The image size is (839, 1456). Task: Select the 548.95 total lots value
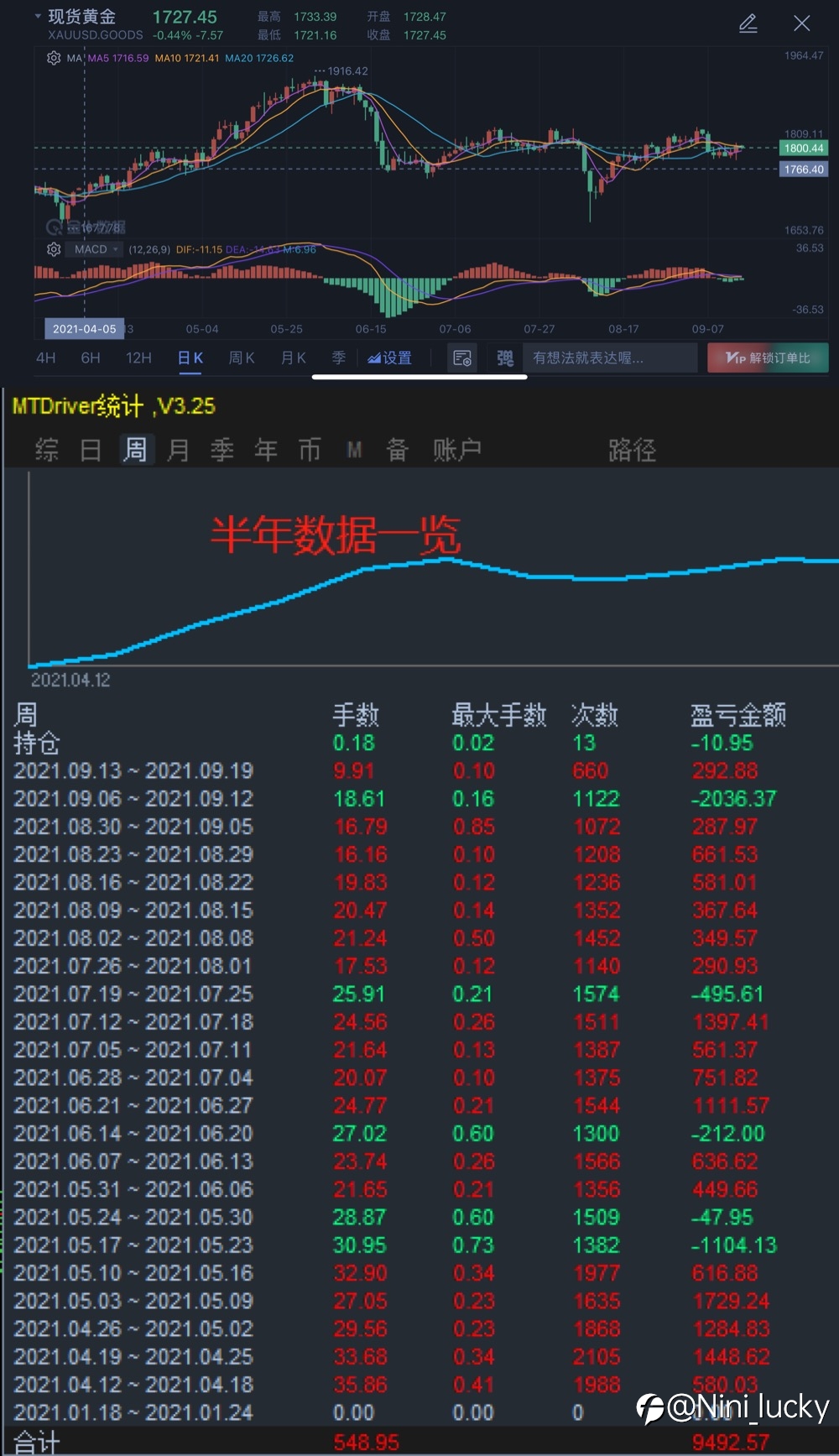pos(366,1443)
